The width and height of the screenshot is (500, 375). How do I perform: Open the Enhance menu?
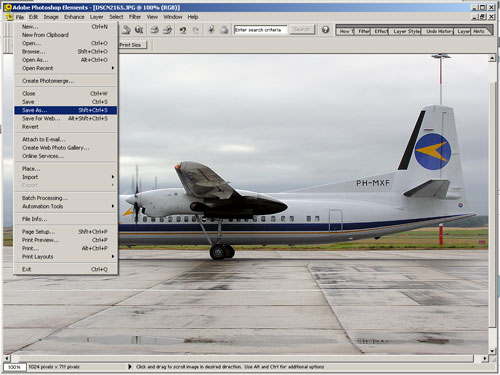(74, 17)
